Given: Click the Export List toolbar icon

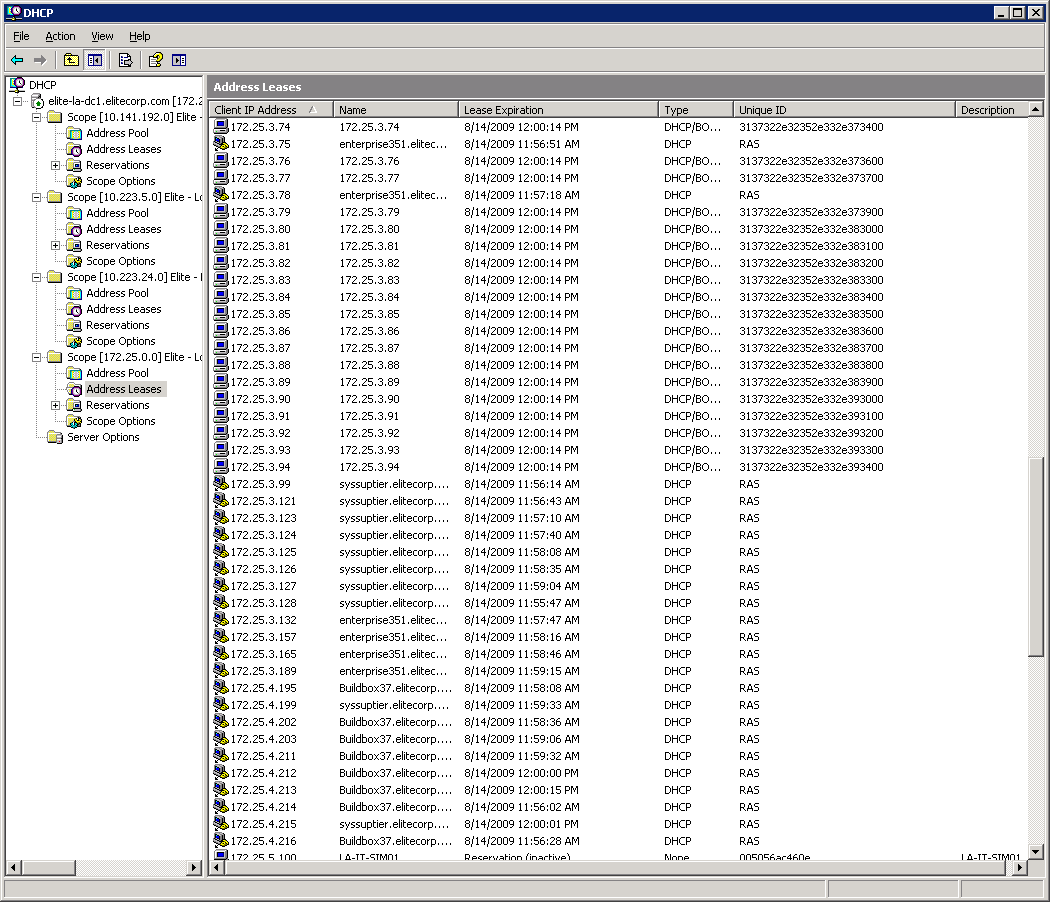Looking at the screenshot, I should coord(124,60).
